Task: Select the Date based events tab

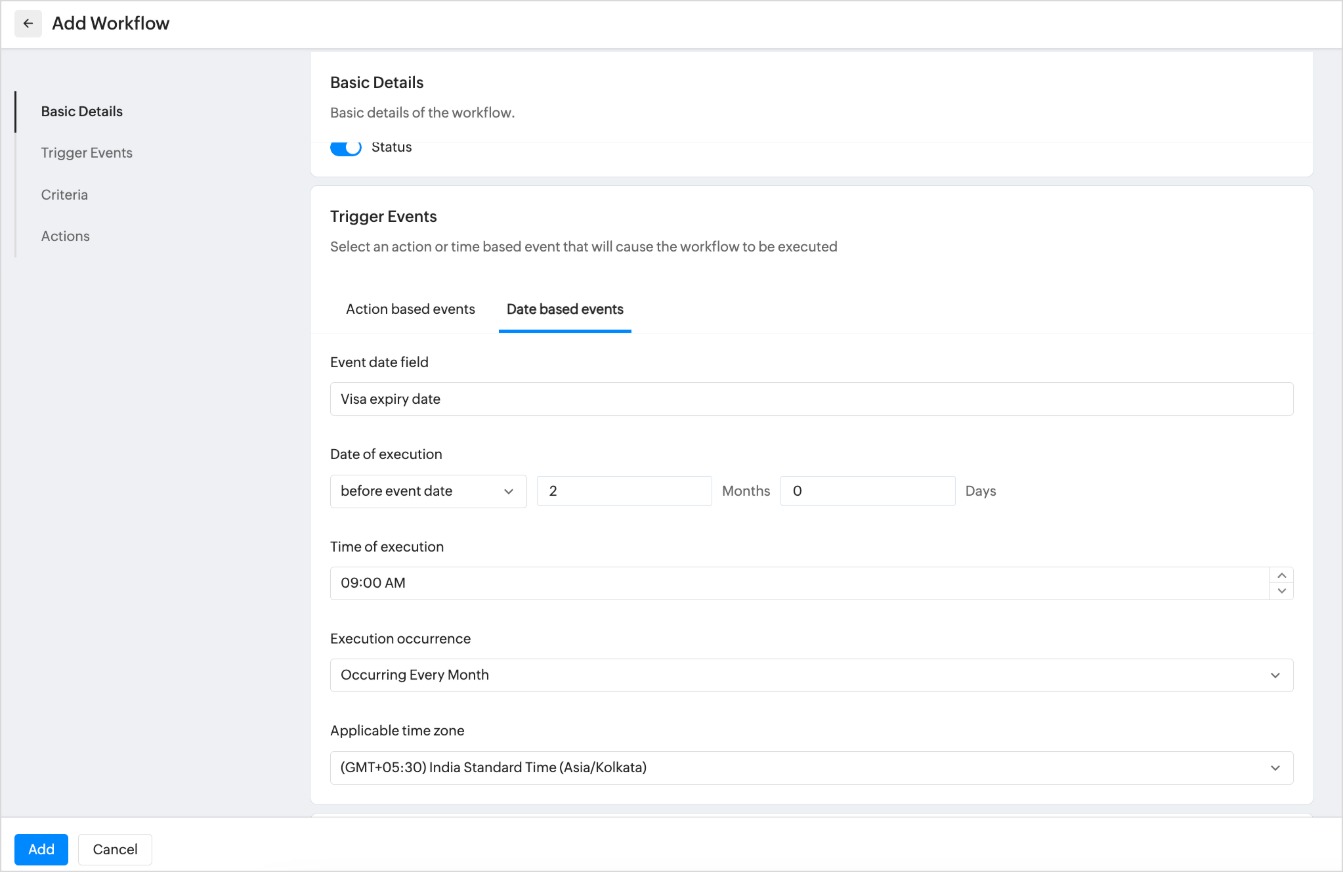Action: [565, 309]
